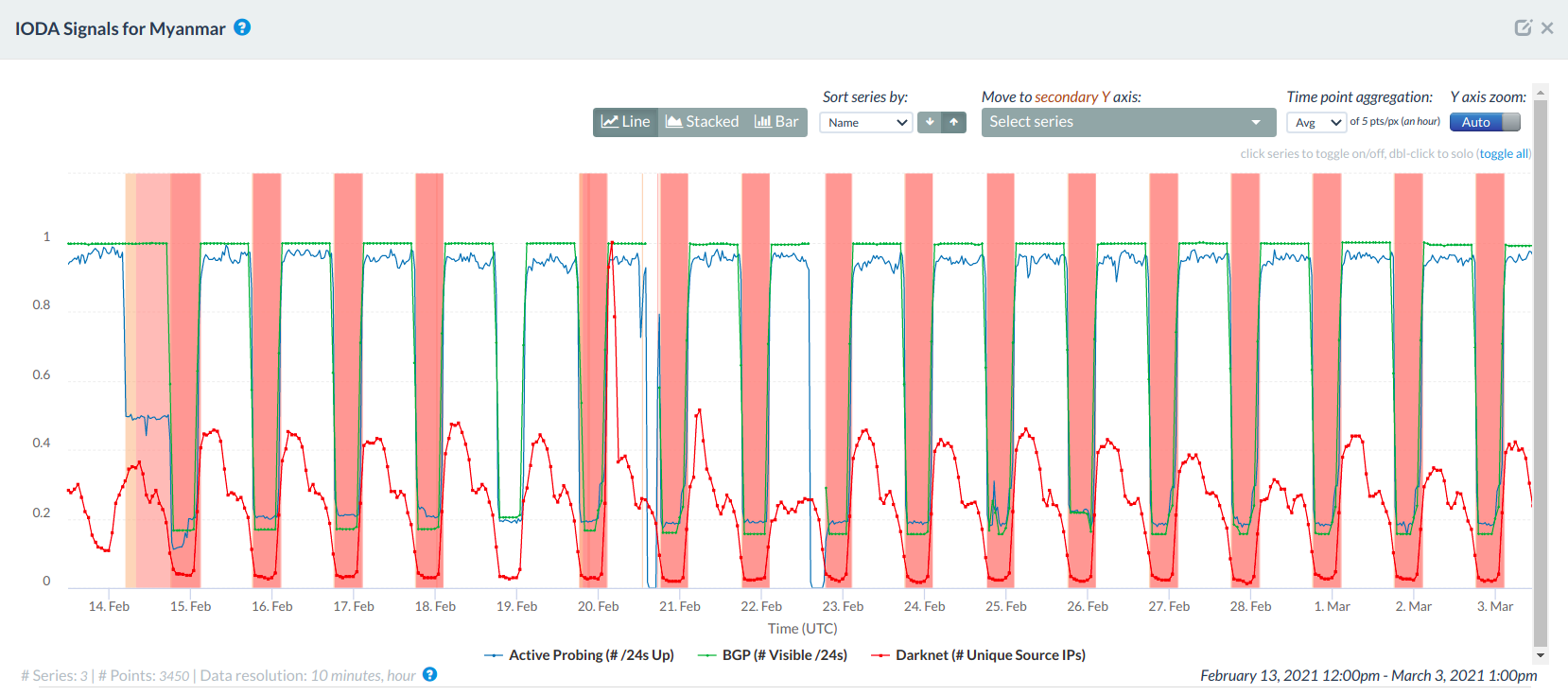
Task: Select the Line chart view
Action: pos(626,122)
